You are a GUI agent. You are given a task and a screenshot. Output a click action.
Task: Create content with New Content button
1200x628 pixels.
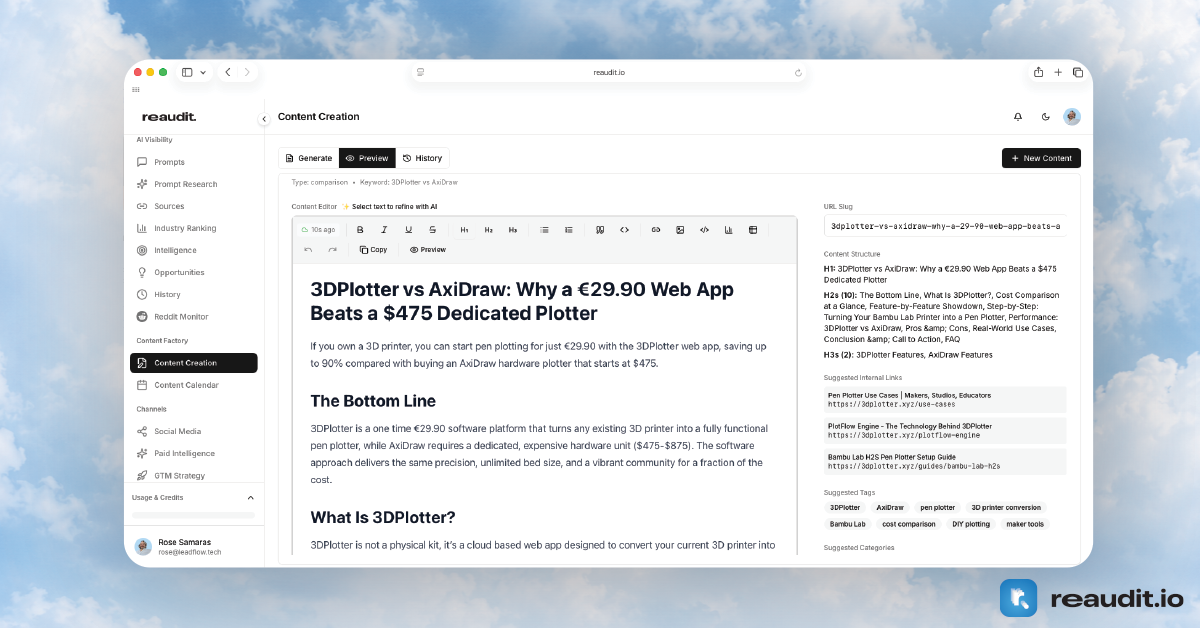(1041, 158)
